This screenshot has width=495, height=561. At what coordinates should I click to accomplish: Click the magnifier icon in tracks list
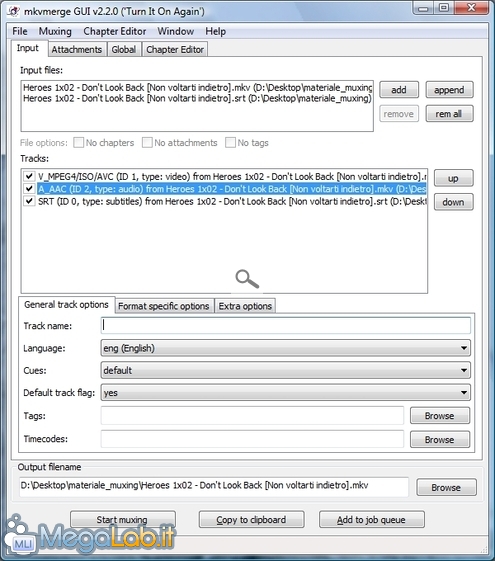247,279
